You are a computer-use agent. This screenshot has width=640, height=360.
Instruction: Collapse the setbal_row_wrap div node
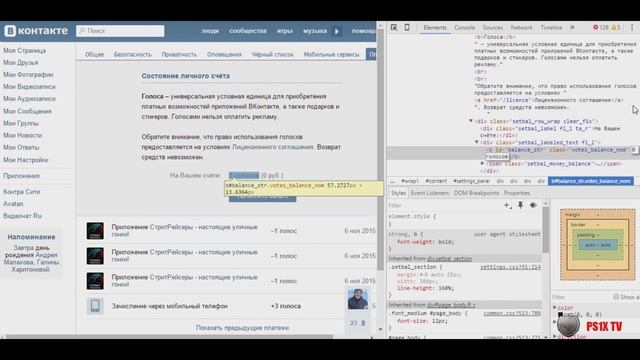(471, 121)
